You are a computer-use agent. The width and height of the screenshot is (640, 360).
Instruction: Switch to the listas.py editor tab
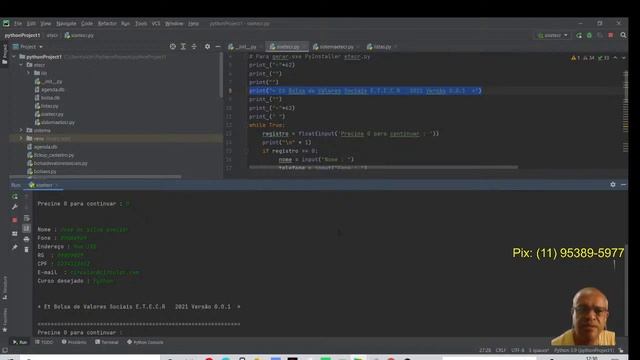[x=382, y=47]
